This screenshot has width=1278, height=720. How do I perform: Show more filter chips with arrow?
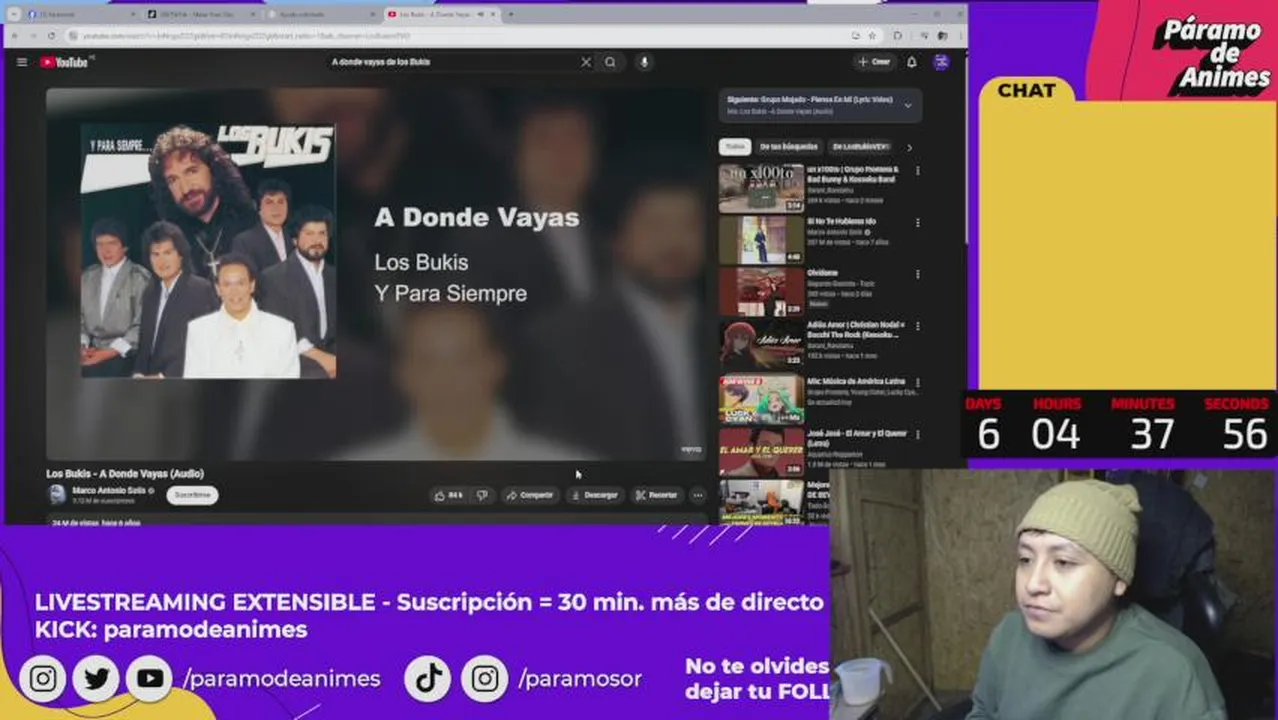pyautogui.click(x=909, y=147)
